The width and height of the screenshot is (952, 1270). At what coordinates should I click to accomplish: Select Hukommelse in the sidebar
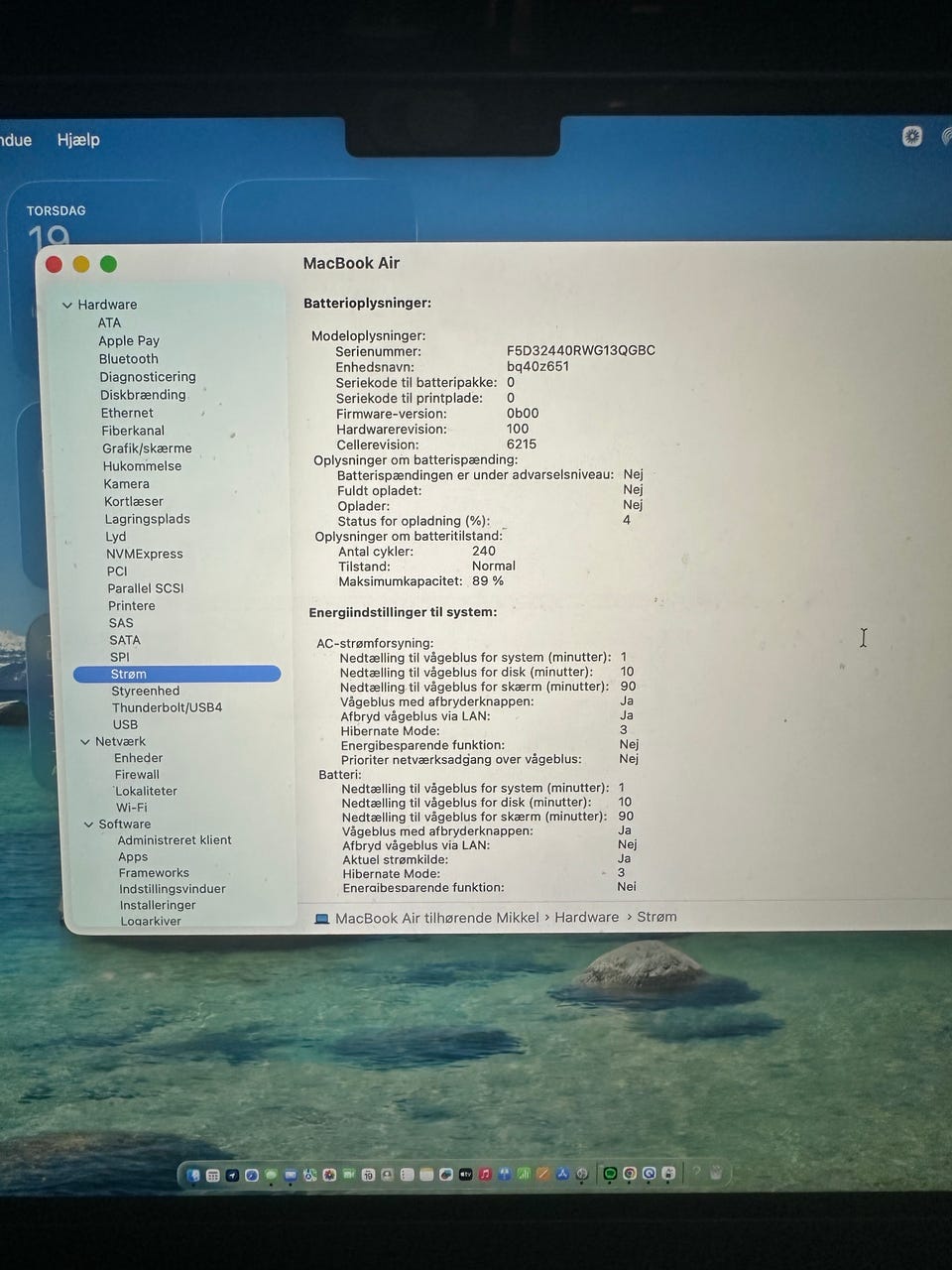coord(143,466)
